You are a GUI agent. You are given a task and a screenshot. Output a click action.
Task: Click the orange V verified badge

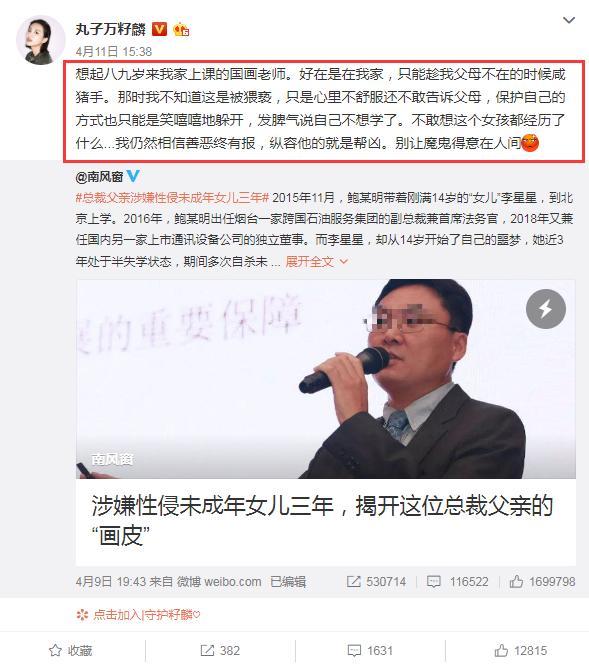tap(160, 29)
